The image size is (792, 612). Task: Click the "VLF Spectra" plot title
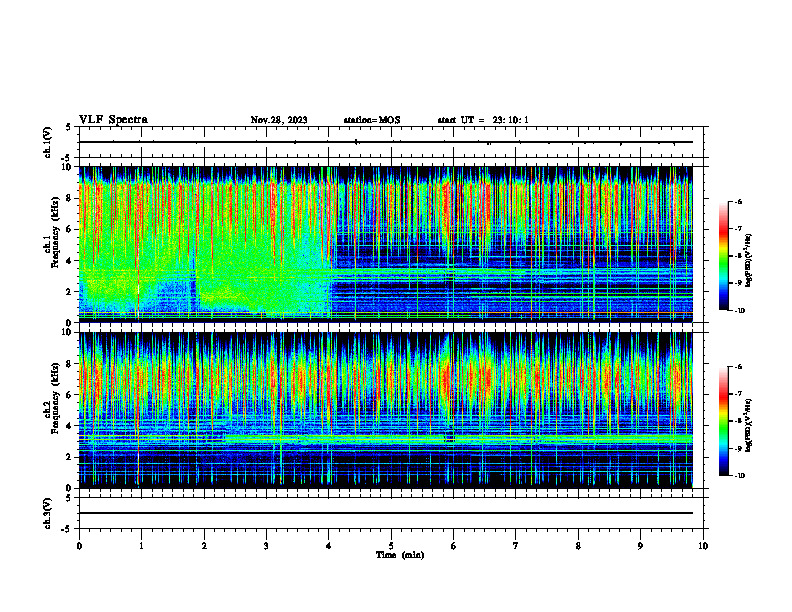pos(113,120)
